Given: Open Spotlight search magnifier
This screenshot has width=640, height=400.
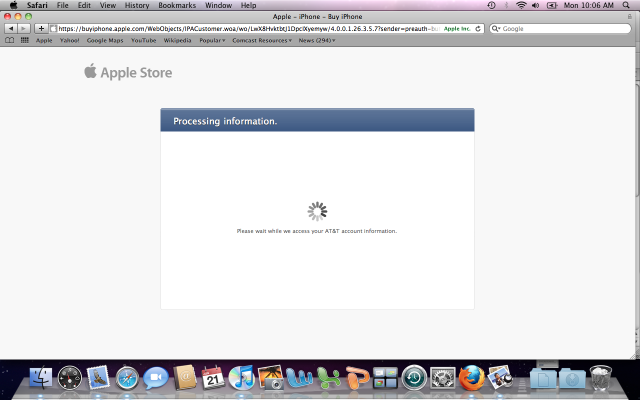Looking at the screenshot, I should point(626,5).
